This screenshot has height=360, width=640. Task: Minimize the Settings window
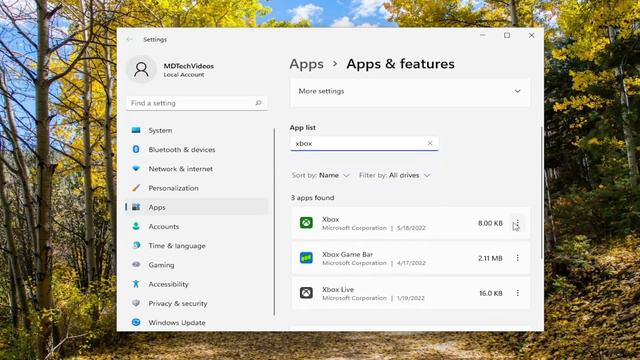pos(483,36)
